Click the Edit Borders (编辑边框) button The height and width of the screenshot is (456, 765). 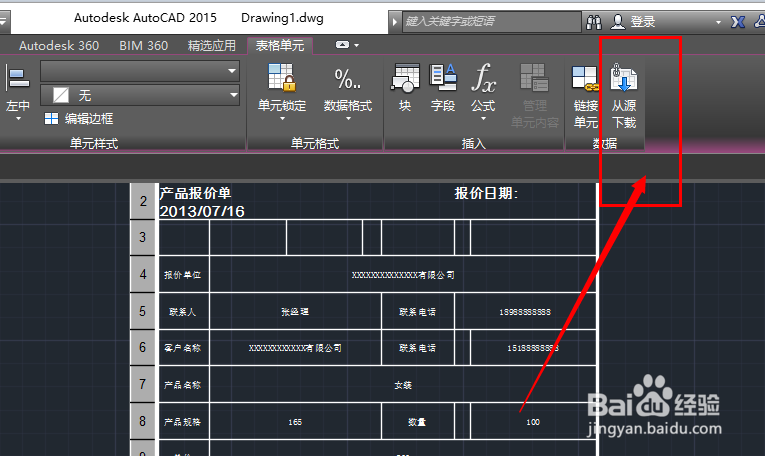pyautogui.click(x=79, y=119)
